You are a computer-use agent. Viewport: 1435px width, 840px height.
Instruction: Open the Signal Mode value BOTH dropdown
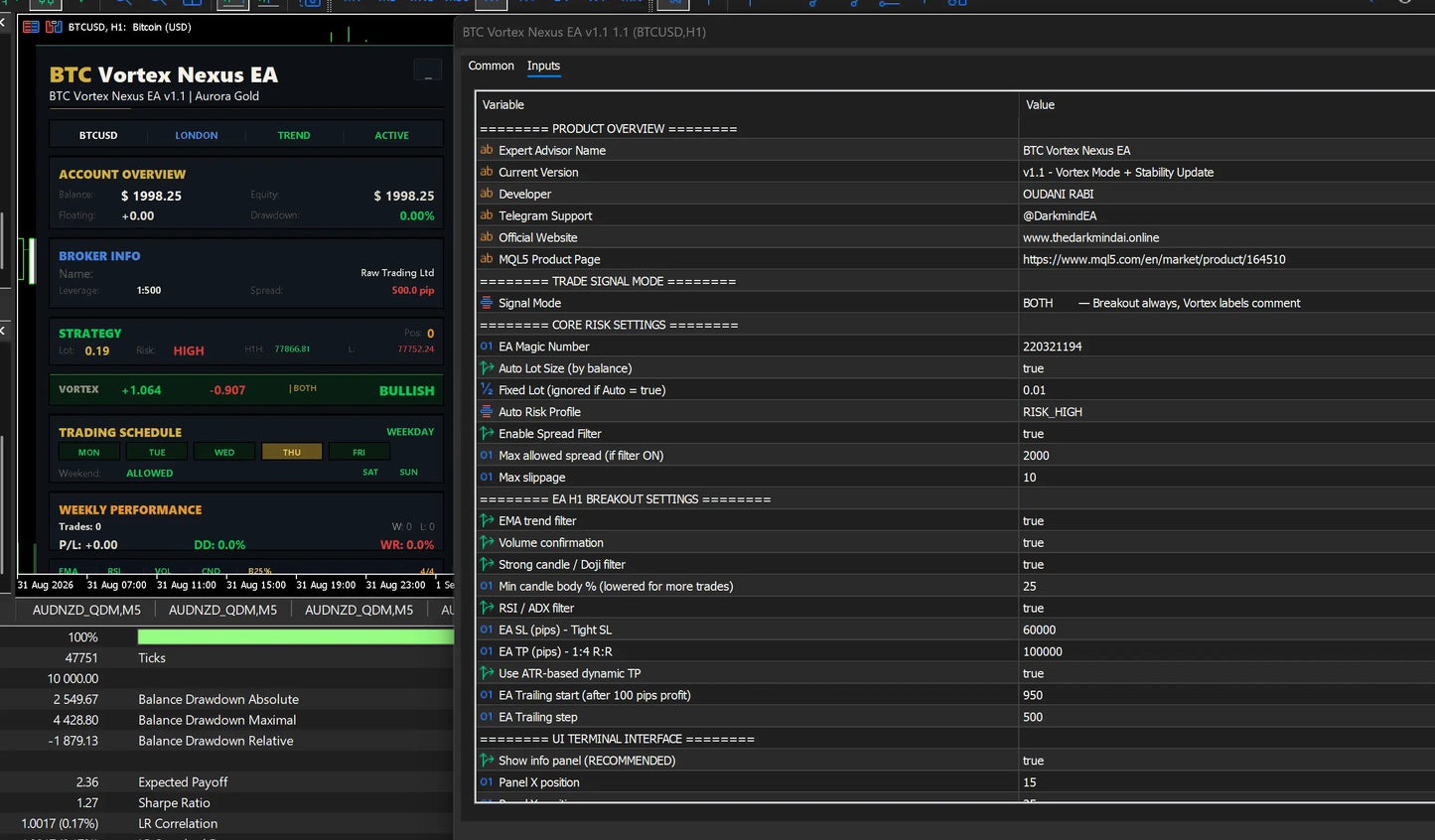[x=1226, y=303]
